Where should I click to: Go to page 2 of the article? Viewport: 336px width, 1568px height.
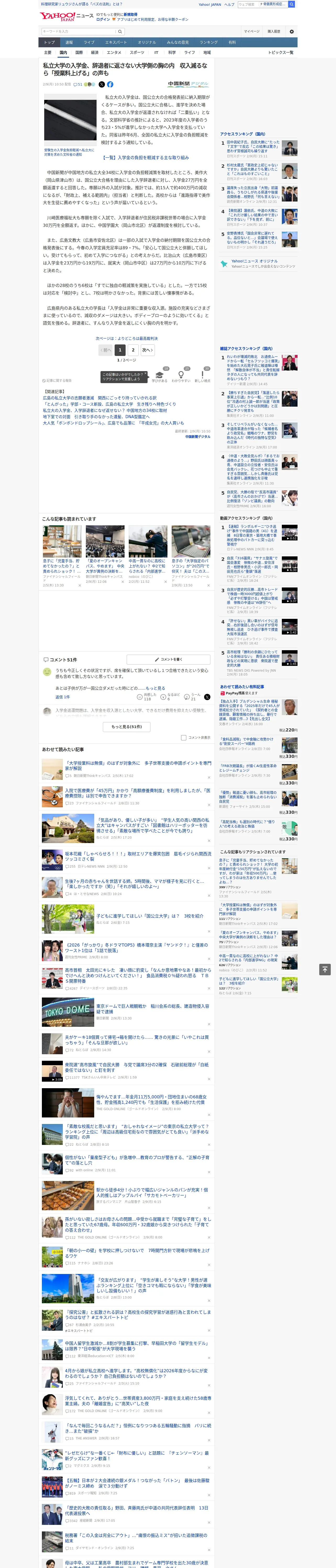click(x=133, y=350)
